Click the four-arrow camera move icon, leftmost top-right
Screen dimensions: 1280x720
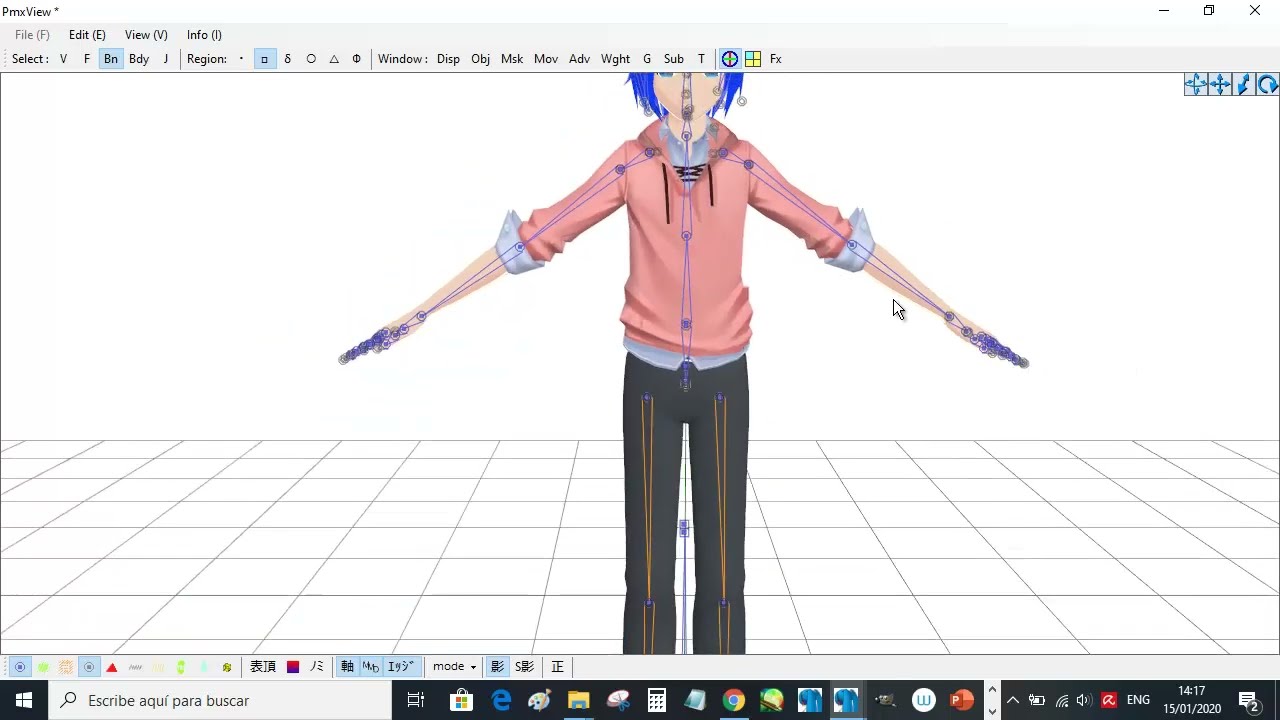[x=1196, y=85]
